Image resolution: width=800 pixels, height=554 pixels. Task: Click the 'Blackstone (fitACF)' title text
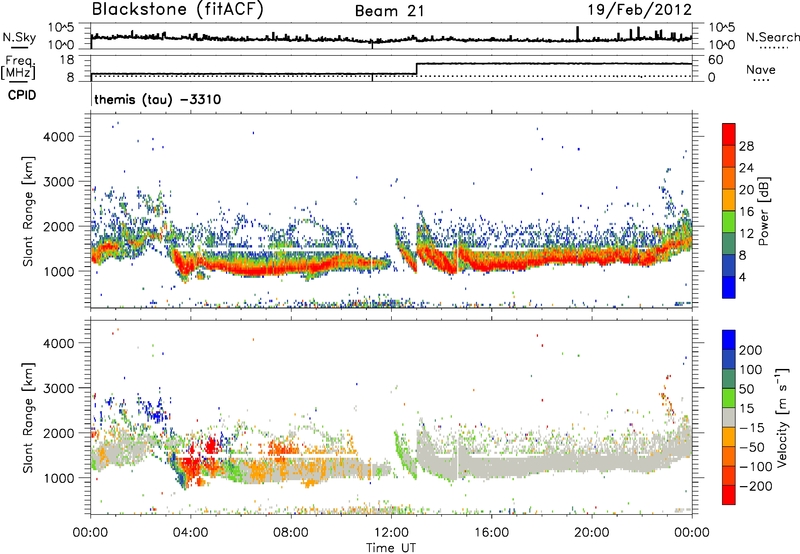point(178,10)
